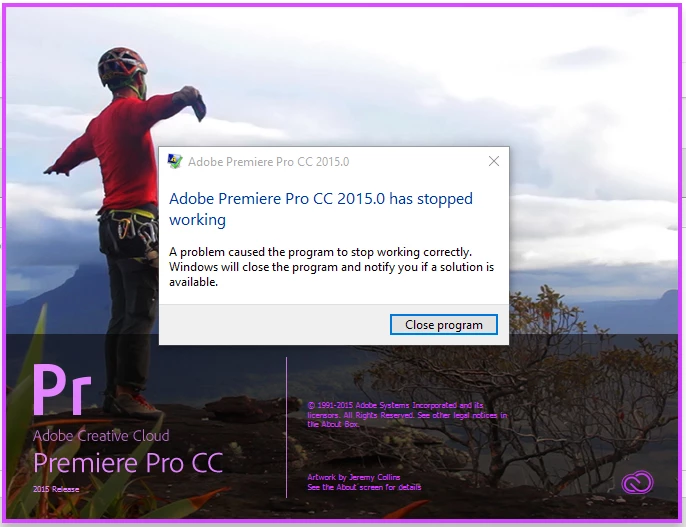686x527 pixels.
Task: Click the error dialog's title bar icon
Action: tap(175, 161)
